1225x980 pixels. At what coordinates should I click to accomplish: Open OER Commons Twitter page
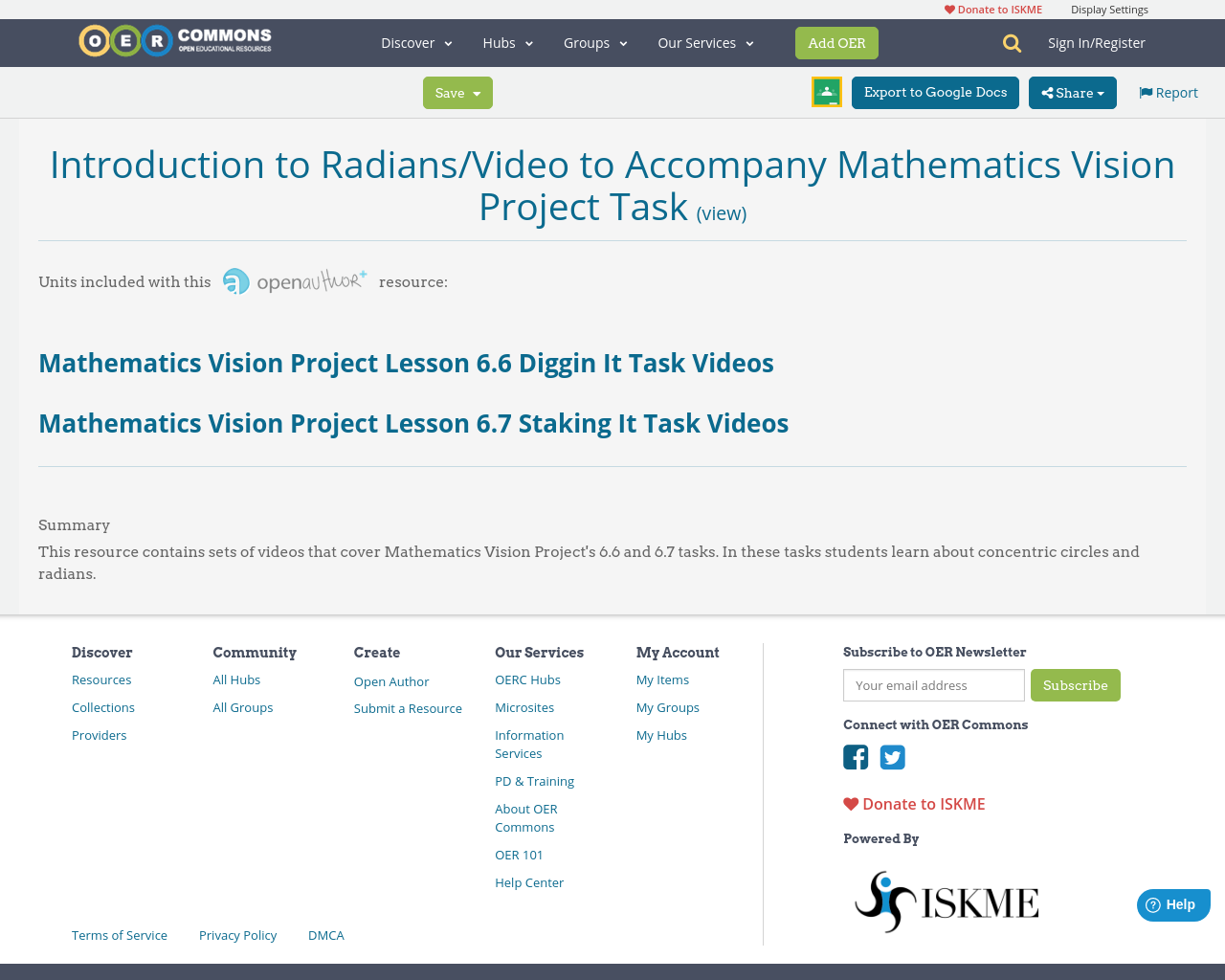tap(892, 757)
